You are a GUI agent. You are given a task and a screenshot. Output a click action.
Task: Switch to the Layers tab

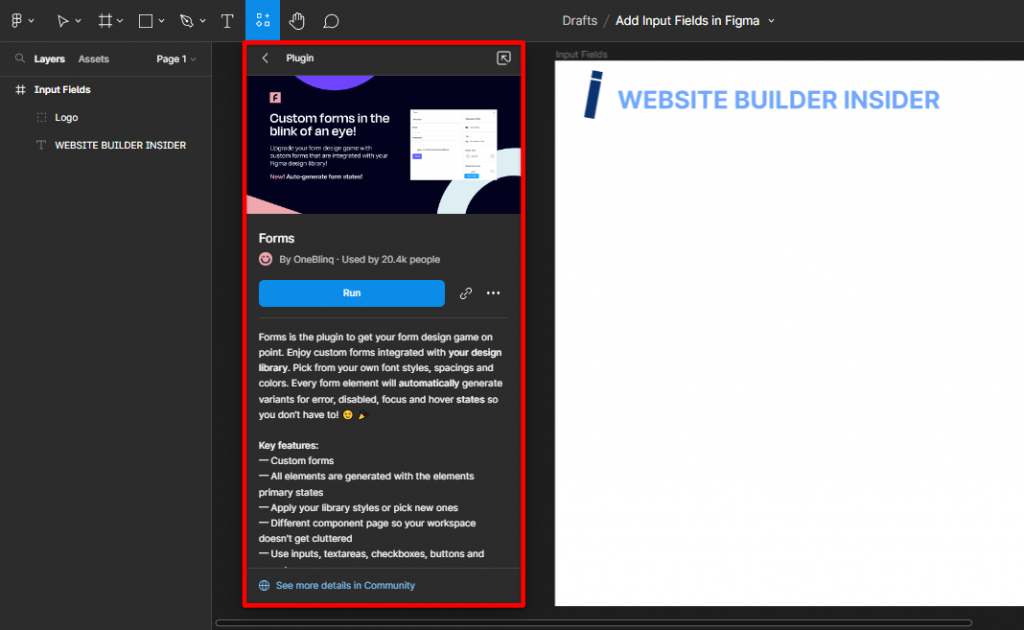(x=50, y=58)
